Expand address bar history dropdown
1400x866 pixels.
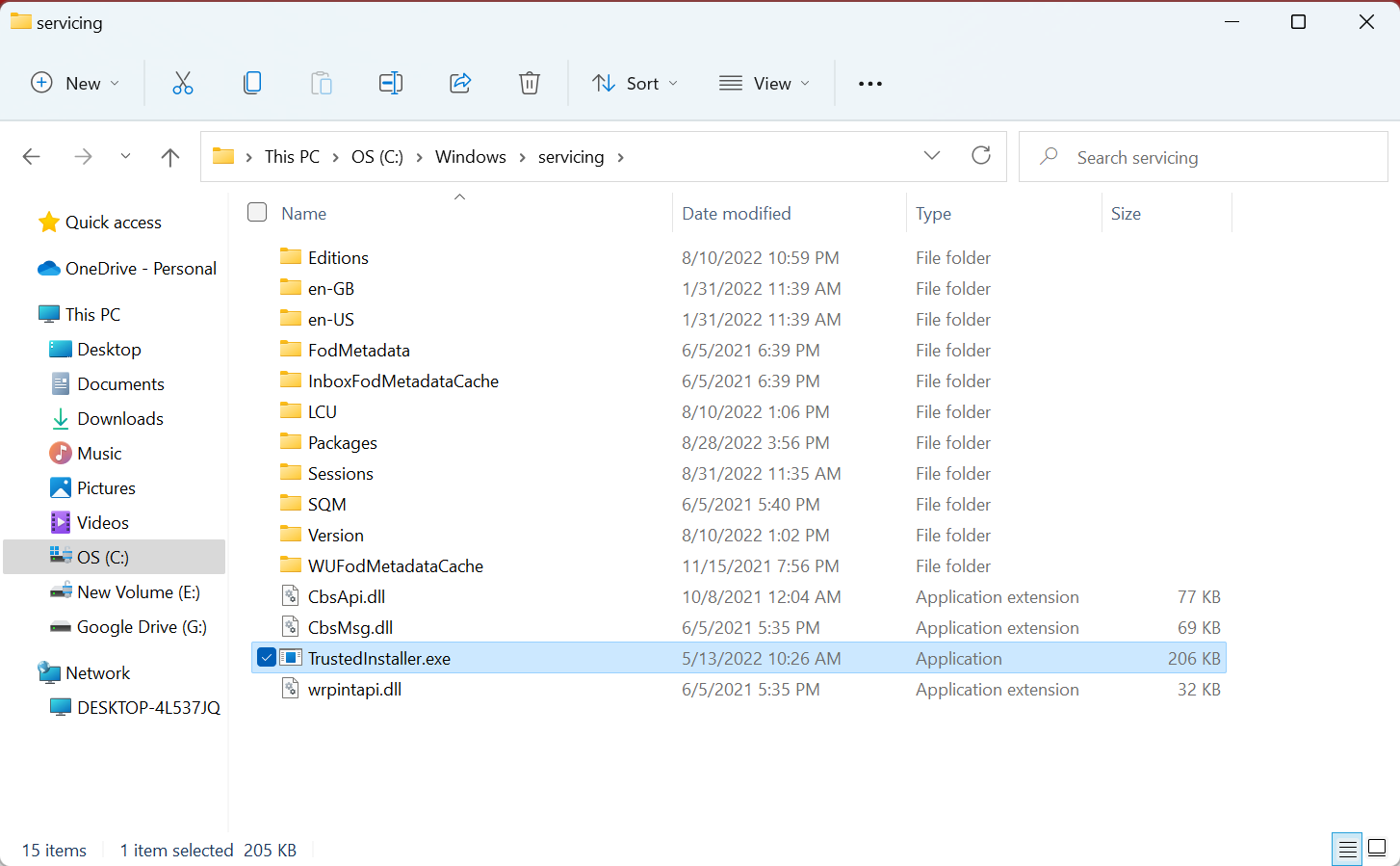[x=932, y=155]
